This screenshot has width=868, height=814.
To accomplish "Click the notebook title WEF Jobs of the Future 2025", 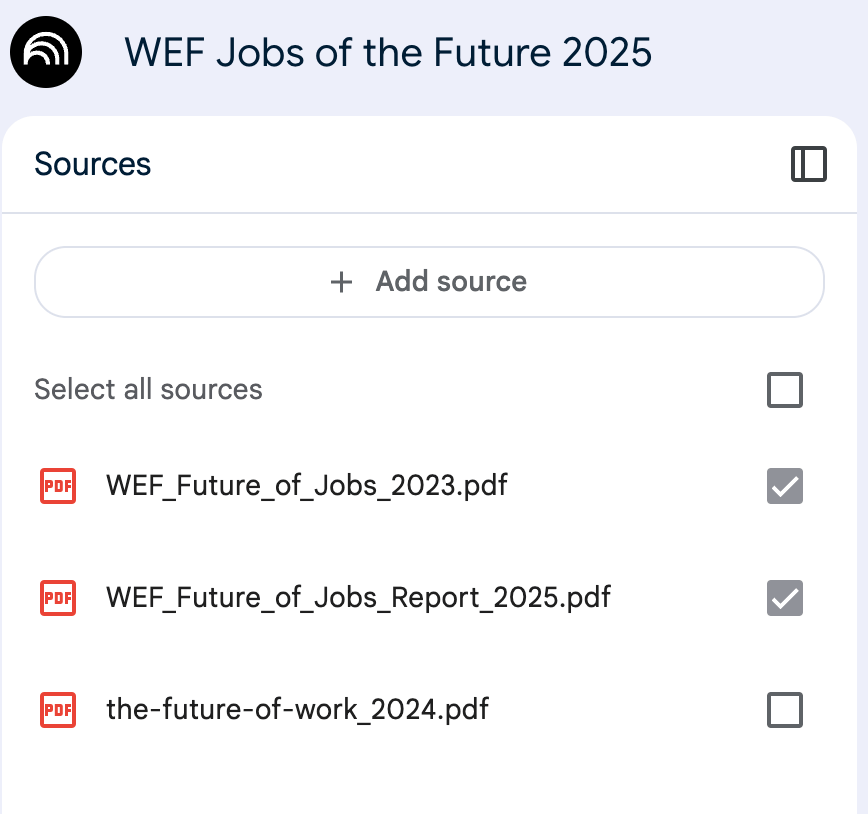I will click(388, 51).
